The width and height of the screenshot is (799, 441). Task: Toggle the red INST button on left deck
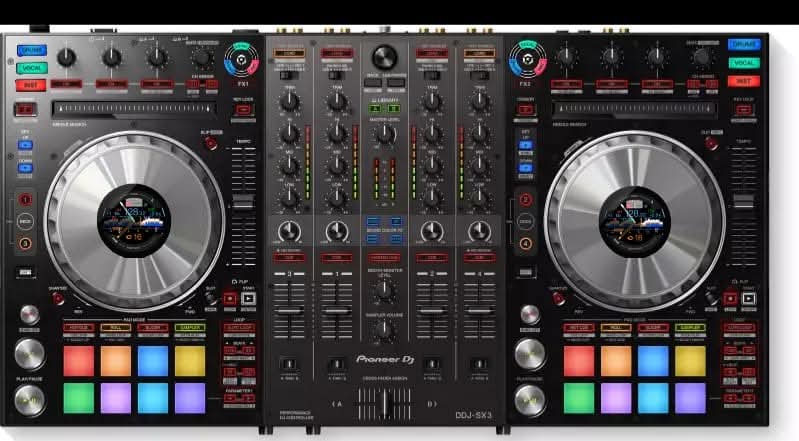30,85
